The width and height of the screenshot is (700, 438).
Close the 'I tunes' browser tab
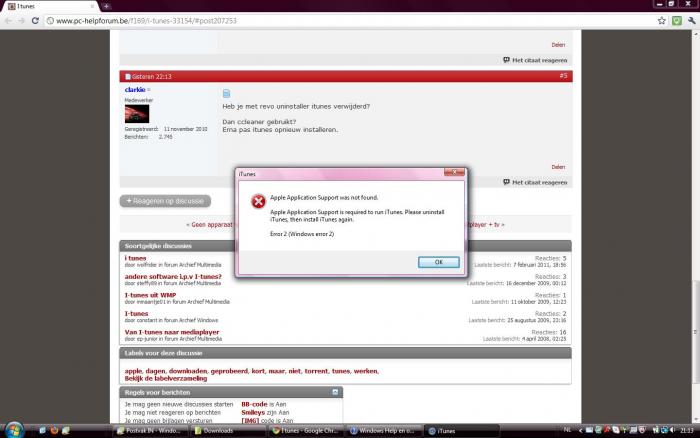(92, 6)
